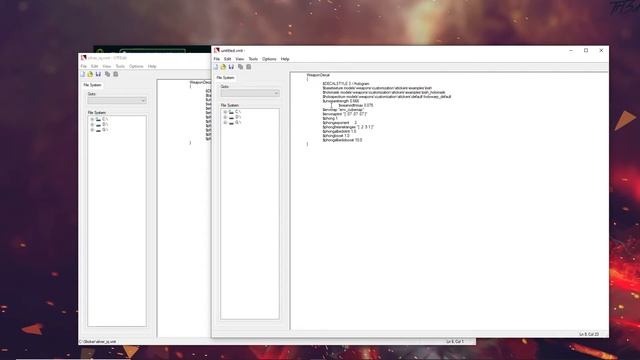
Task: Click the "$phong 1" line in editor
Action: tap(330, 118)
